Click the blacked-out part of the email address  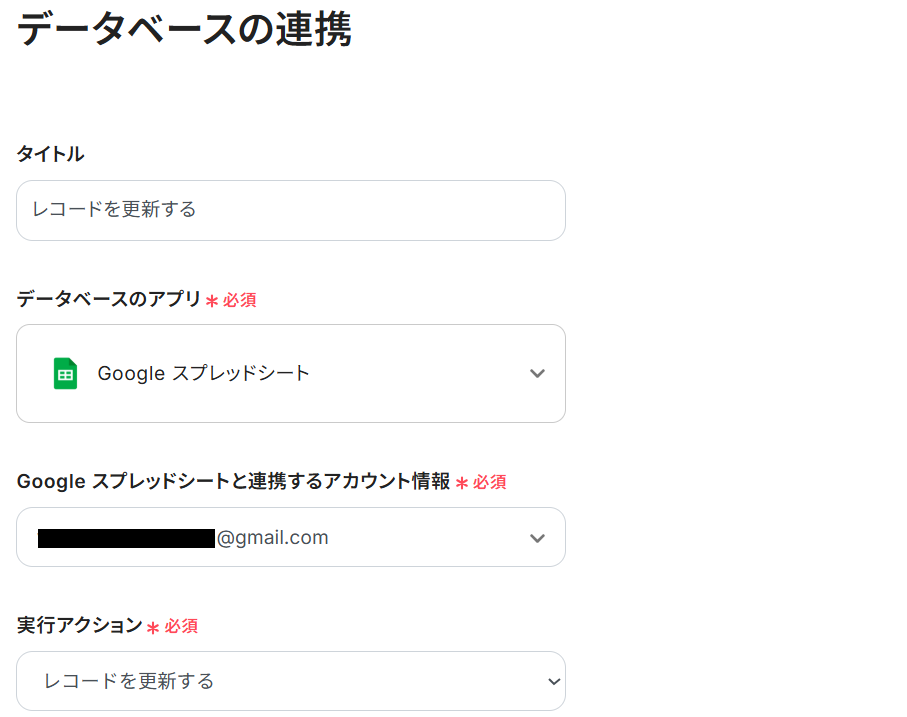click(x=126, y=539)
